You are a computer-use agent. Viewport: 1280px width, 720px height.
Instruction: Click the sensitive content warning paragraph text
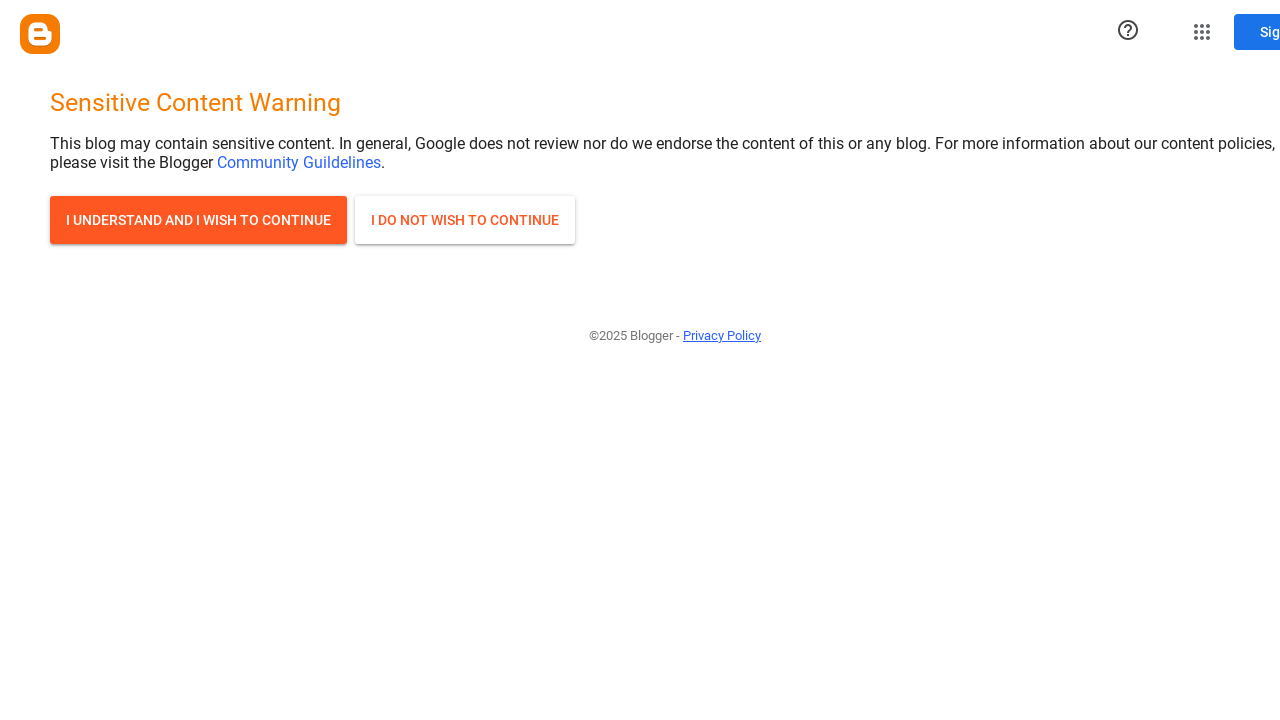click(600, 144)
